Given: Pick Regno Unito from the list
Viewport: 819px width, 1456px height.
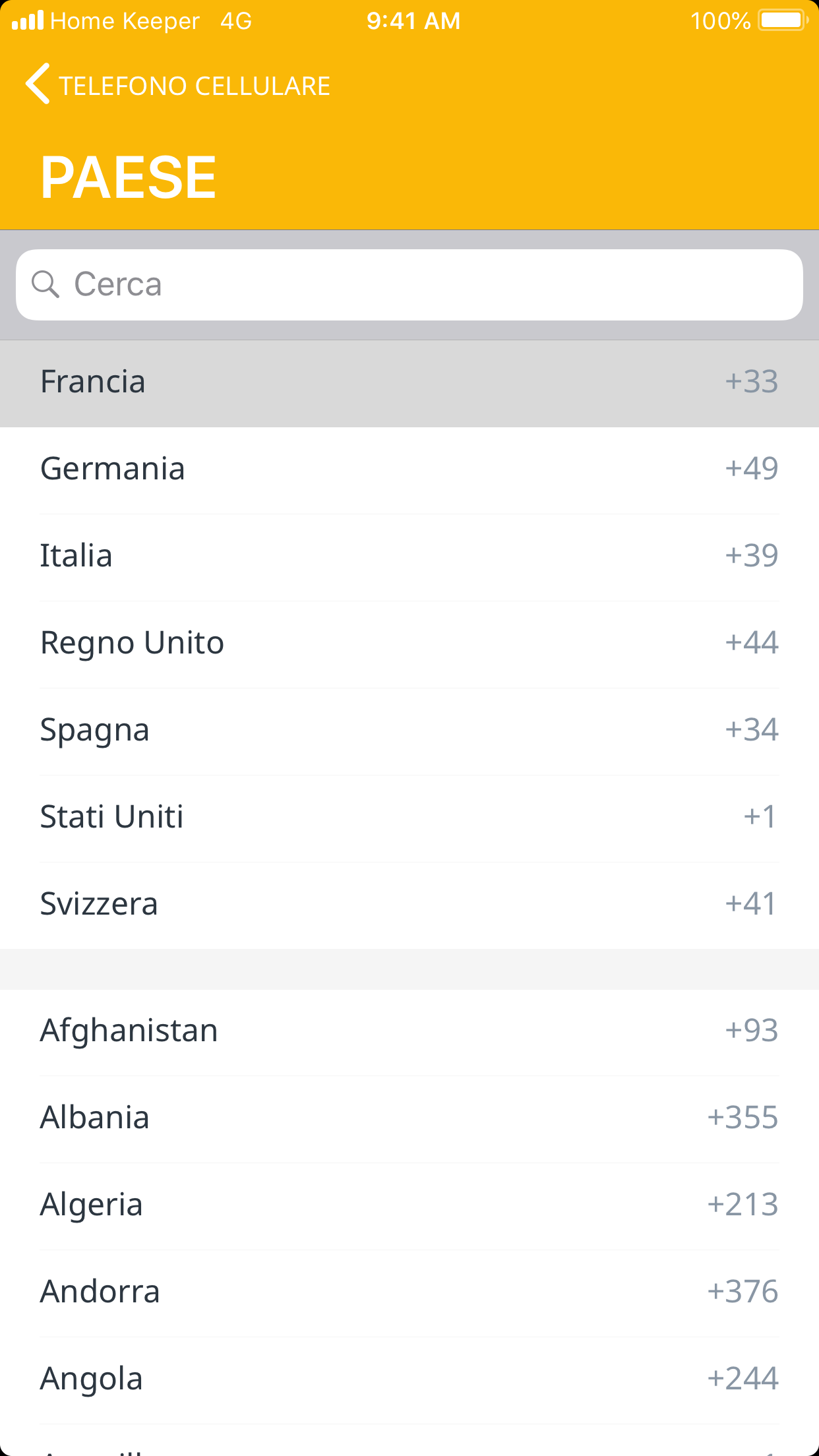Looking at the screenshot, I should pos(409,644).
